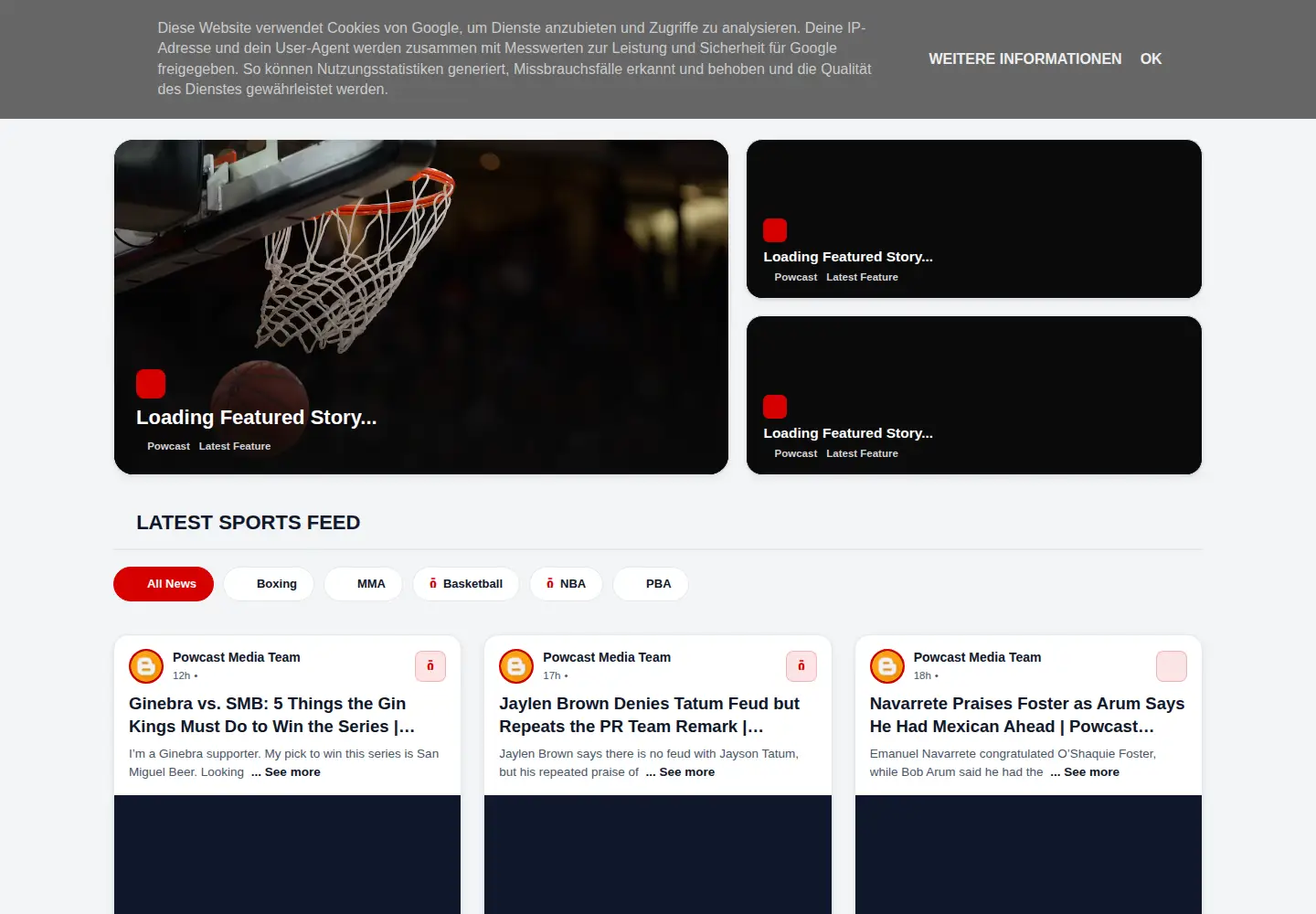
Task: Filter the feed by Boxing
Action: pos(269,584)
